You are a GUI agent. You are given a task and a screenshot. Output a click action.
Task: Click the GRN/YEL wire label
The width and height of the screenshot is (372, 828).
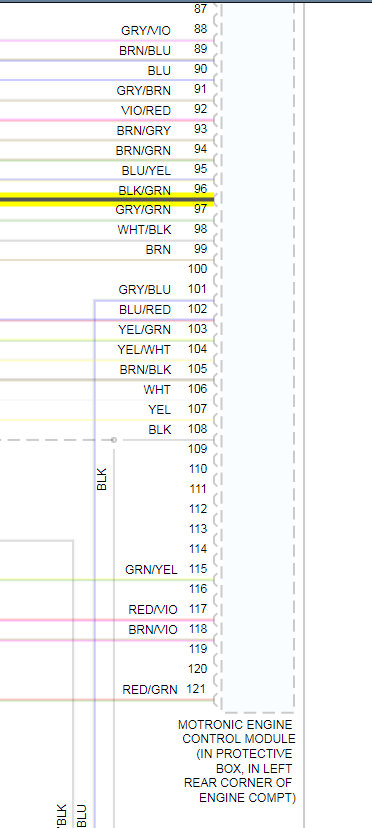[x=151, y=570]
